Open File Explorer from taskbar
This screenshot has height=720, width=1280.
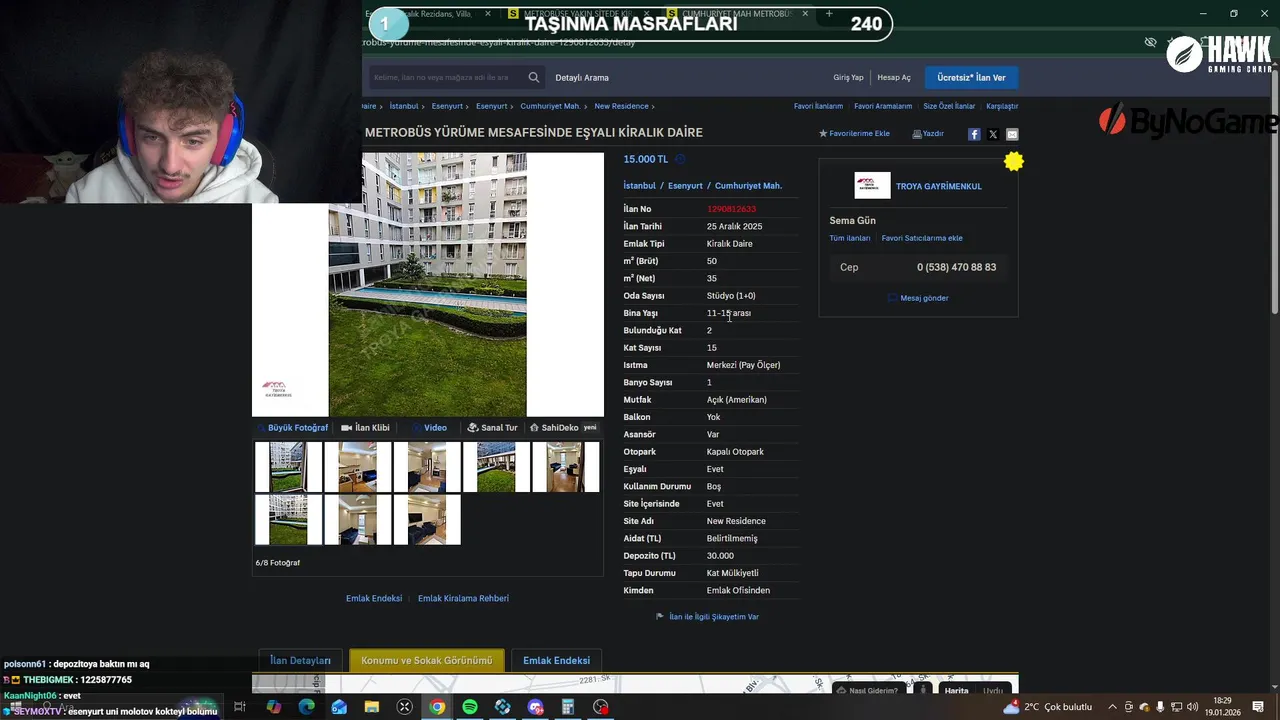tap(372, 707)
